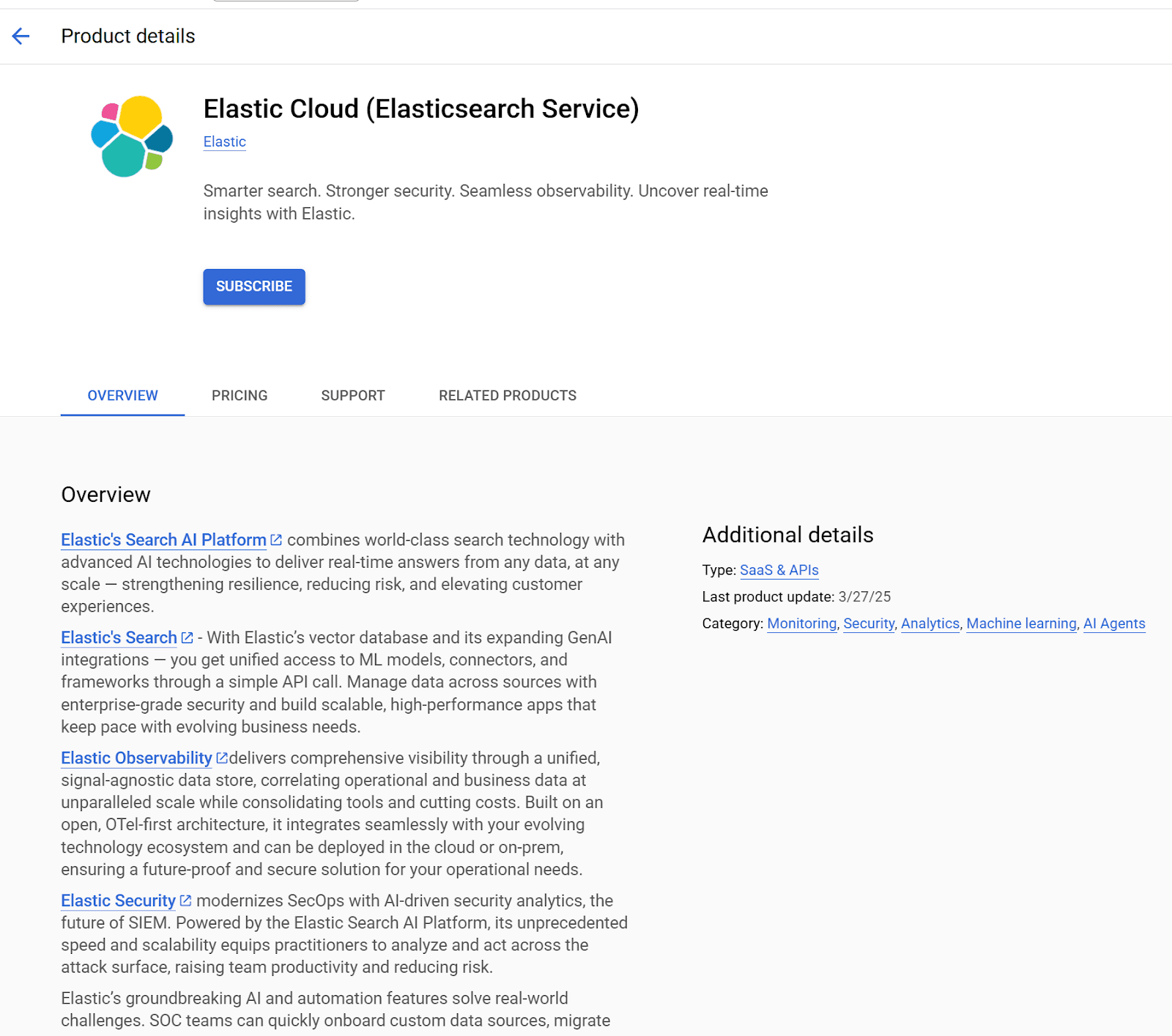The height and width of the screenshot is (1036, 1172).
Task: Open the Machine learning category link
Action: point(1021,624)
